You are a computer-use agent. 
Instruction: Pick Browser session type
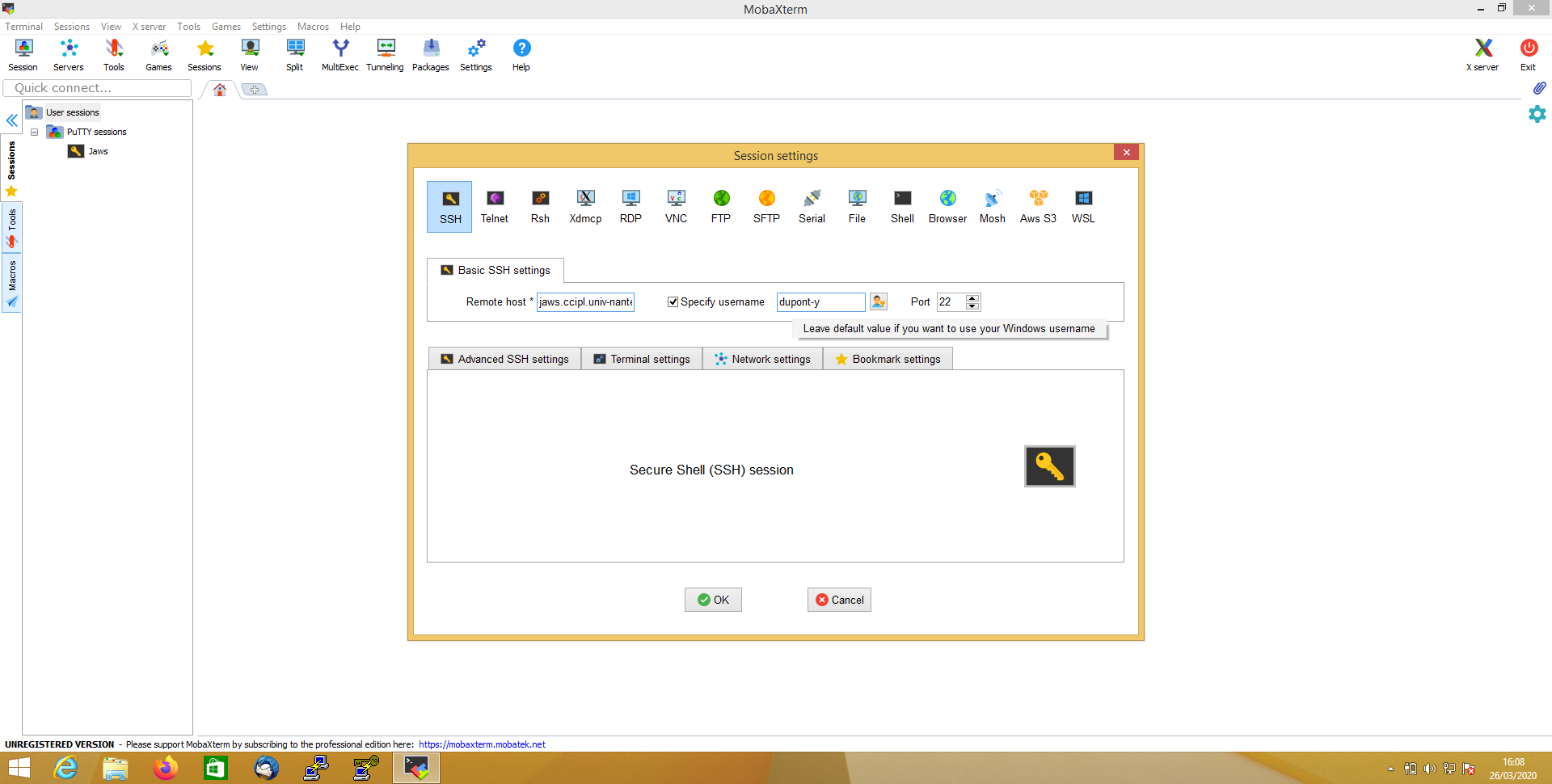click(947, 207)
